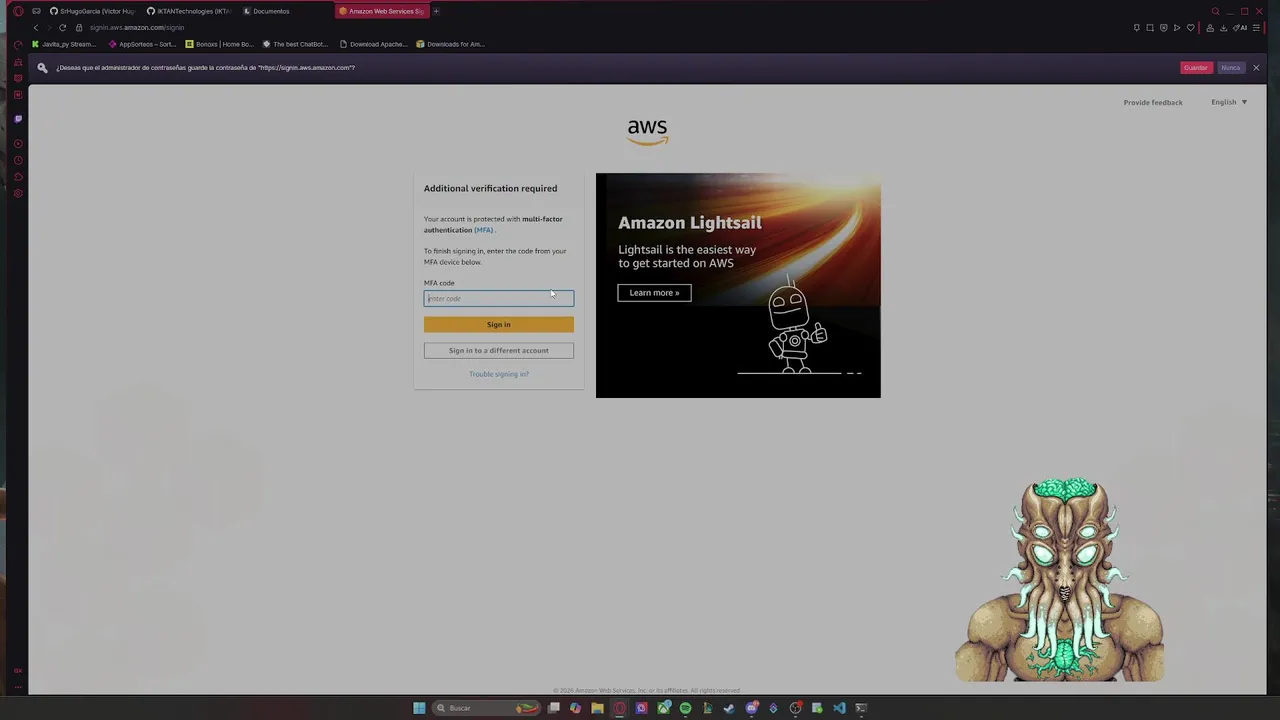This screenshot has width=1280, height=720.
Task: Open the Download Apache bookmark
Action: click(373, 44)
